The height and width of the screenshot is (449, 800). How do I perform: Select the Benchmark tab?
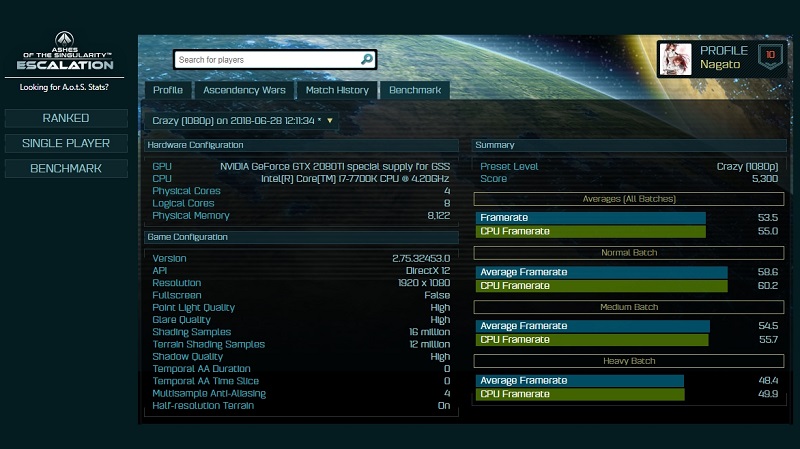click(415, 90)
